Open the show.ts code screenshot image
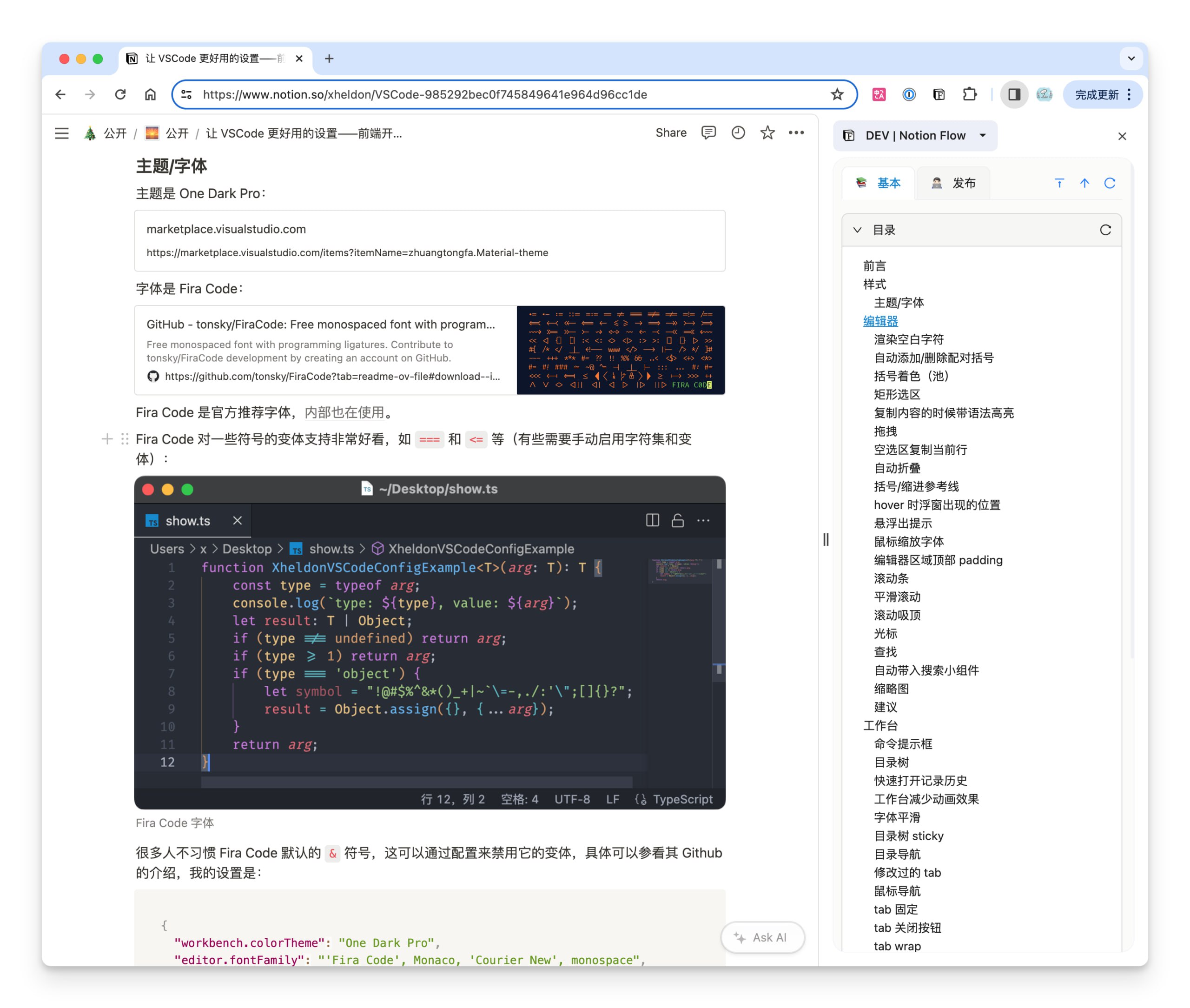 430,642
